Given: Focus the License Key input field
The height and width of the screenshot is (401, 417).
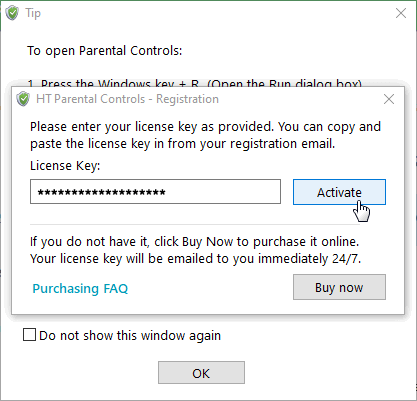Looking at the screenshot, I should (x=155, y=192).
